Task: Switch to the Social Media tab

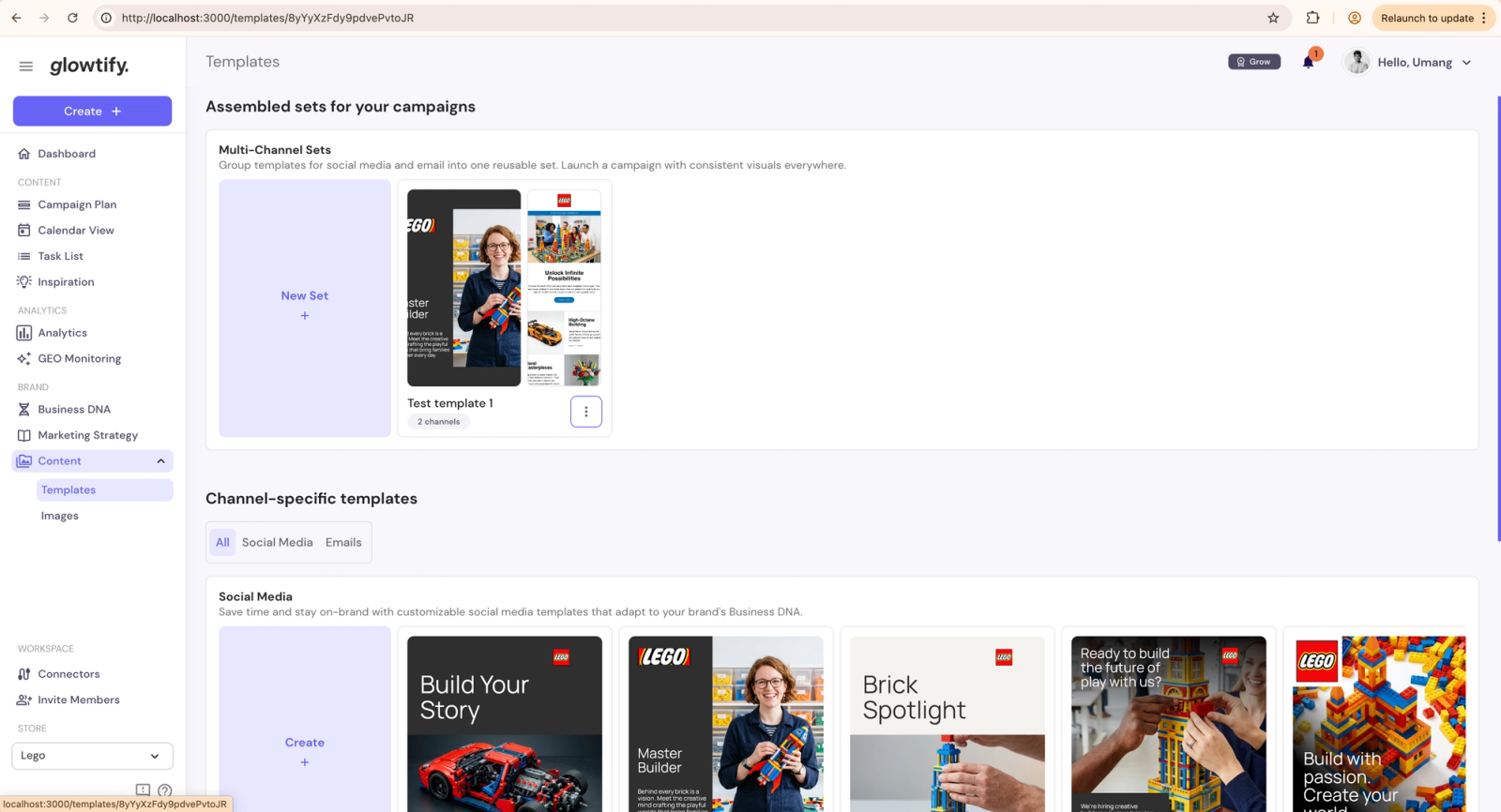Action: point(278,542)
